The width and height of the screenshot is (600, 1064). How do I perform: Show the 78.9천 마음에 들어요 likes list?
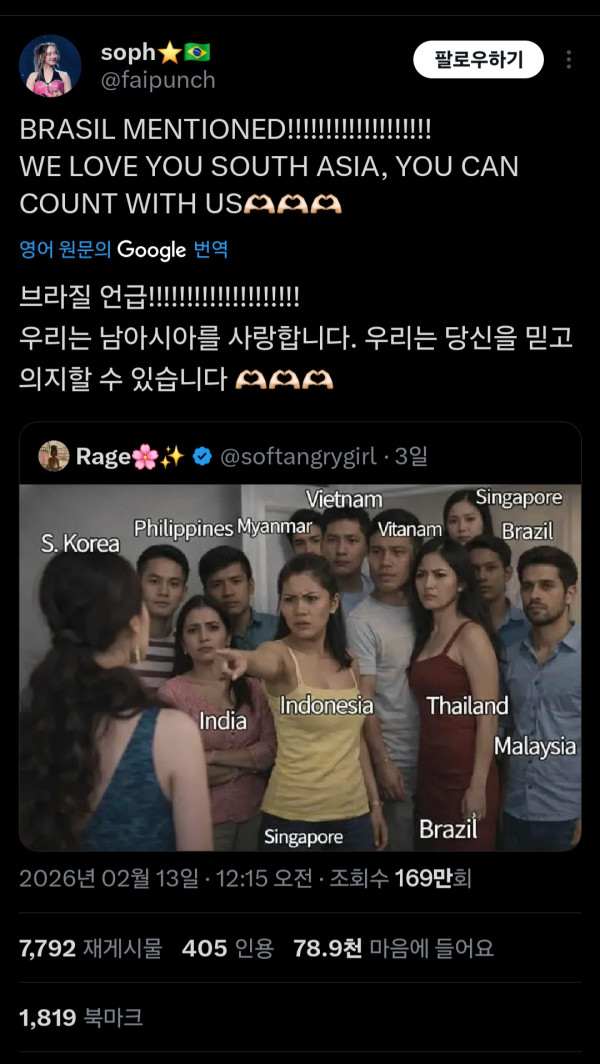point(393,948)
